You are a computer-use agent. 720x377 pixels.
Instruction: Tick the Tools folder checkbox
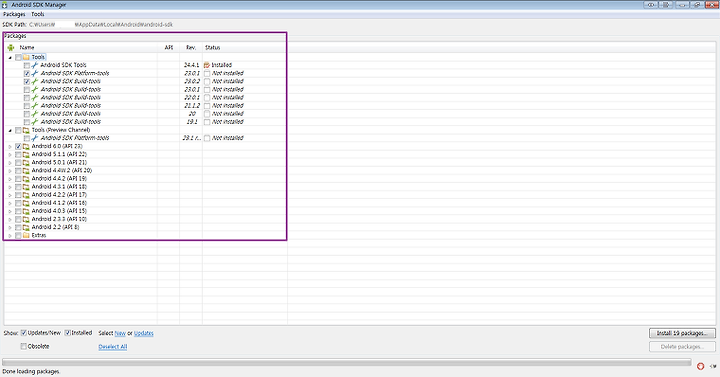pyautogui.click(x=18, y=57)
